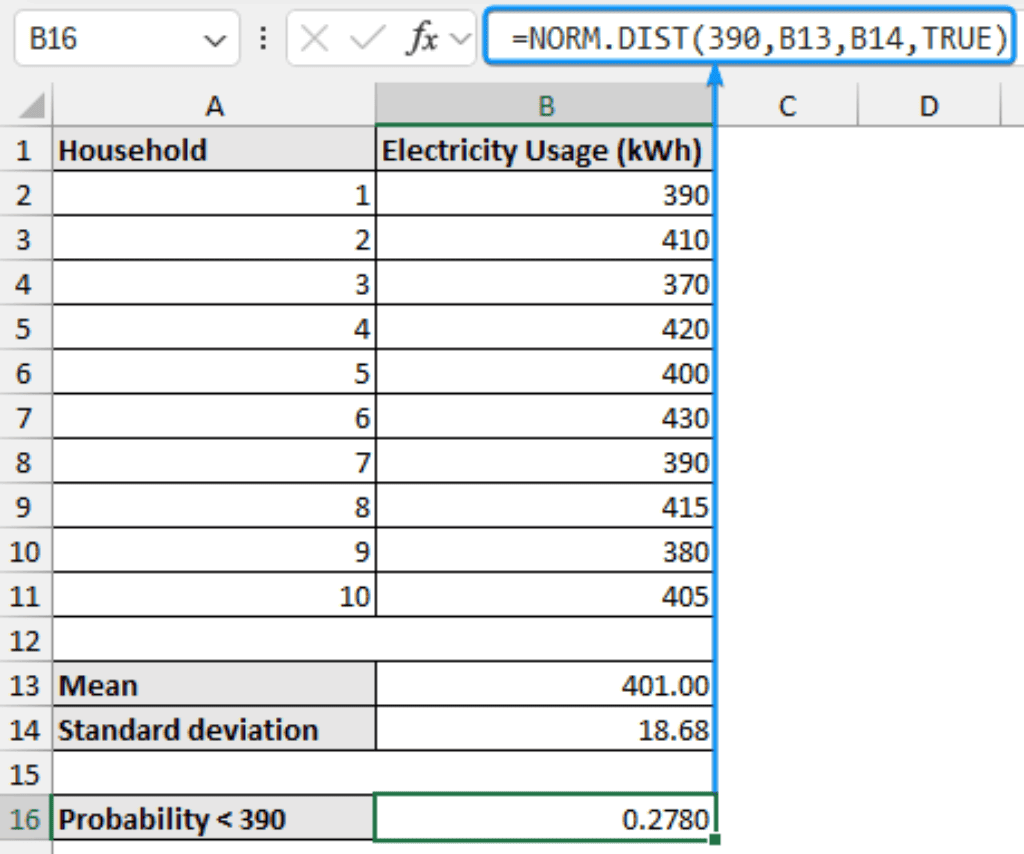1024x854 pixels.
Task: Select column A header
Action: click(215, 105)
